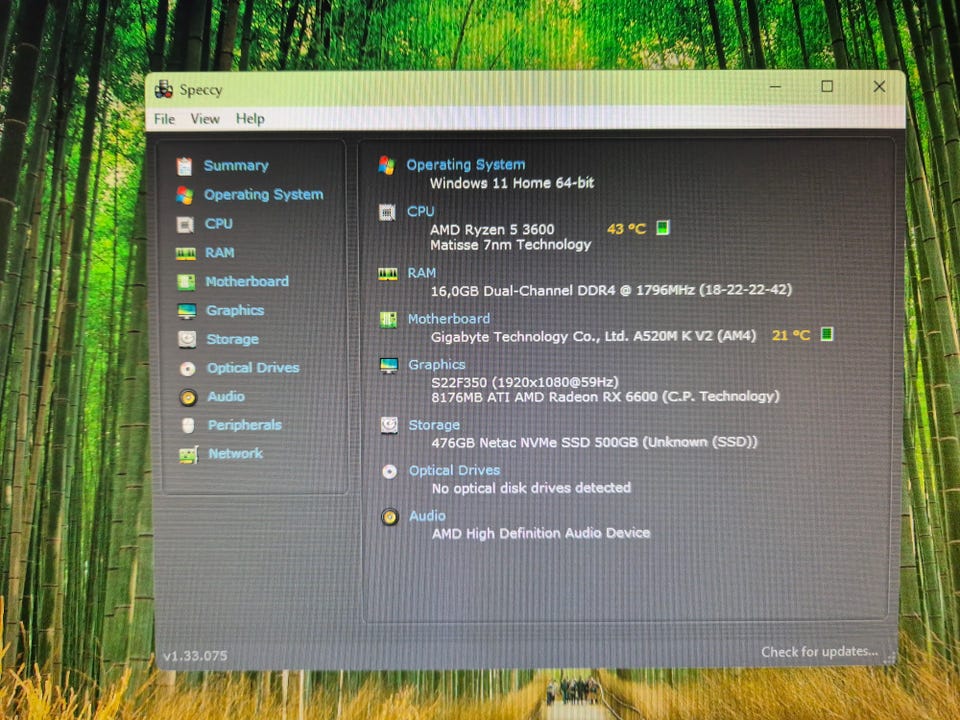Screen dimensions: 960x720
Task: Click the CPU chip icon in summary pane
Action: [387, 212]
